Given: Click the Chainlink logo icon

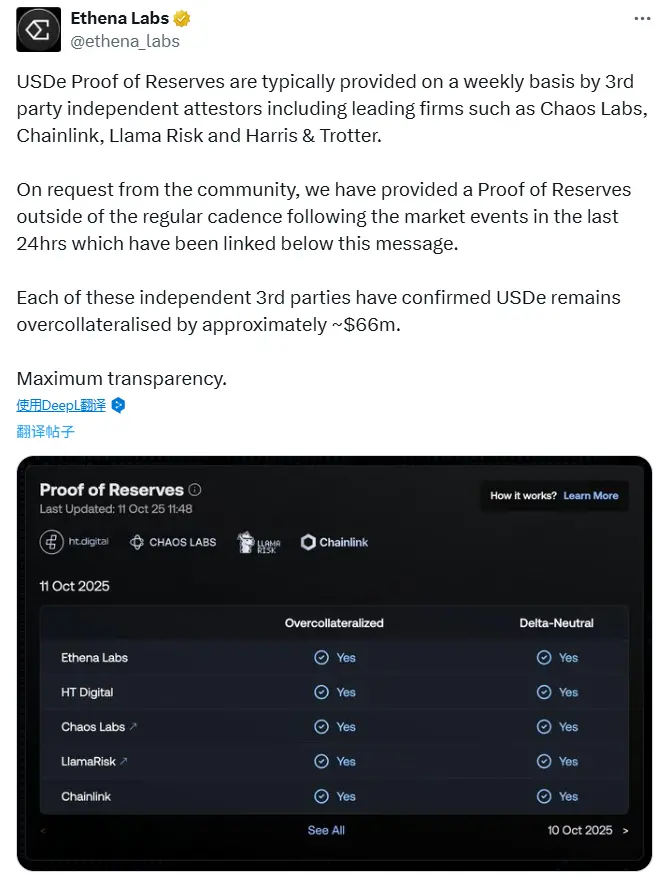Looking at the screenshot, I should pos(306,543).
